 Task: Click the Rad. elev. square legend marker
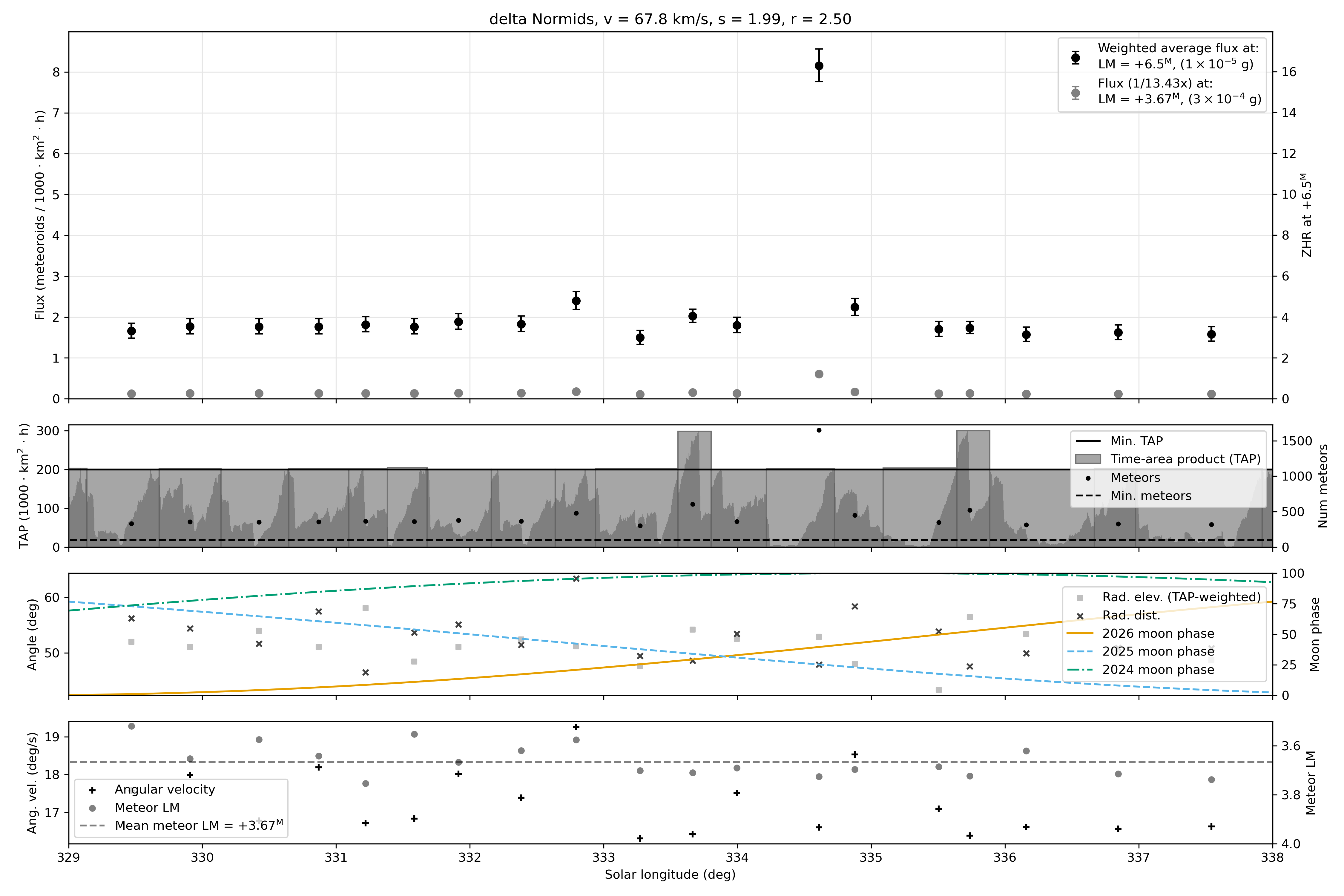[1080, 598]
